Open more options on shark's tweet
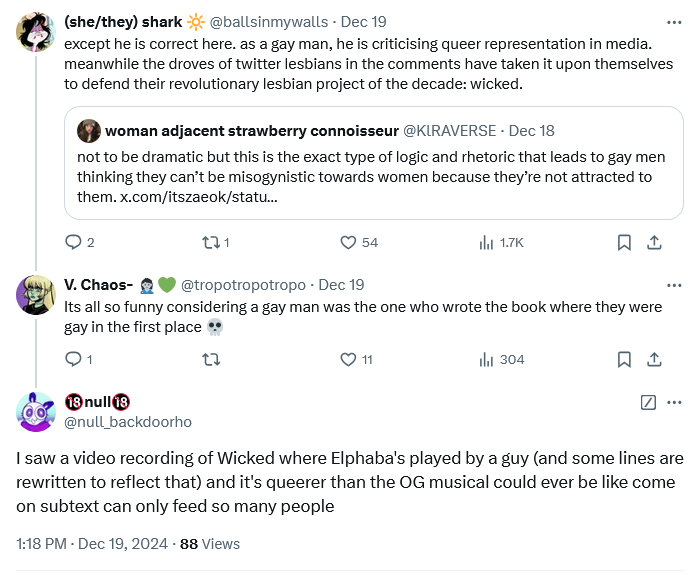700x578 pixels. (675, 21)
